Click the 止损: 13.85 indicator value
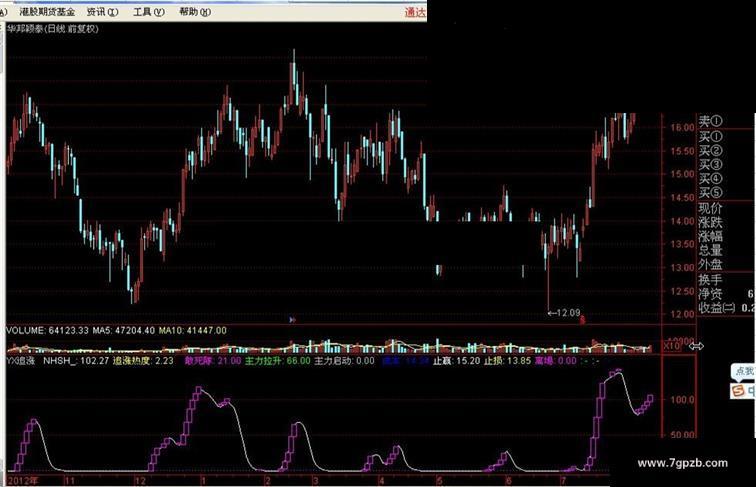 507,361
